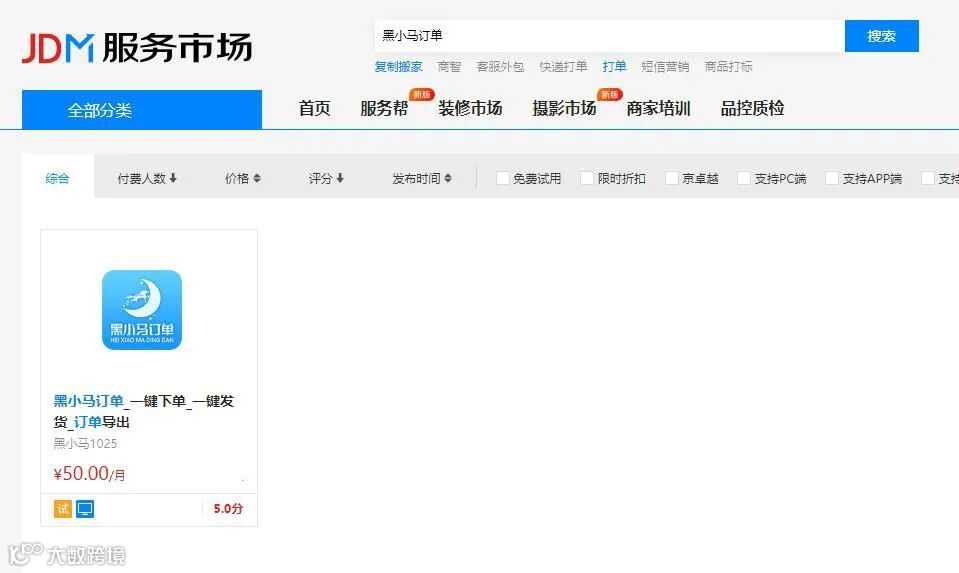Image resolution: width=959 pixels, height=573 pixels.
Task: Enable the 支持PC端 filter checkbox
Action: 744,178
